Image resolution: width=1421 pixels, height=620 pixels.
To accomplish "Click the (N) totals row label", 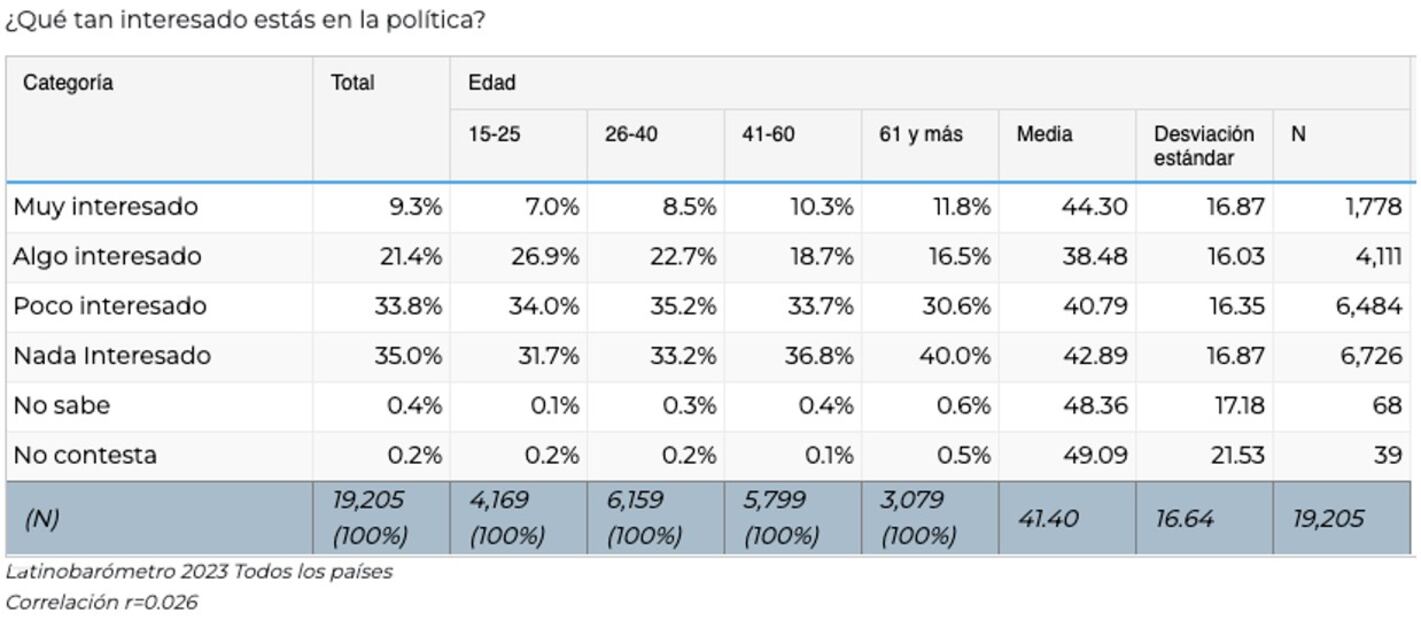I will pyautogui.click(x=42, y=518).
